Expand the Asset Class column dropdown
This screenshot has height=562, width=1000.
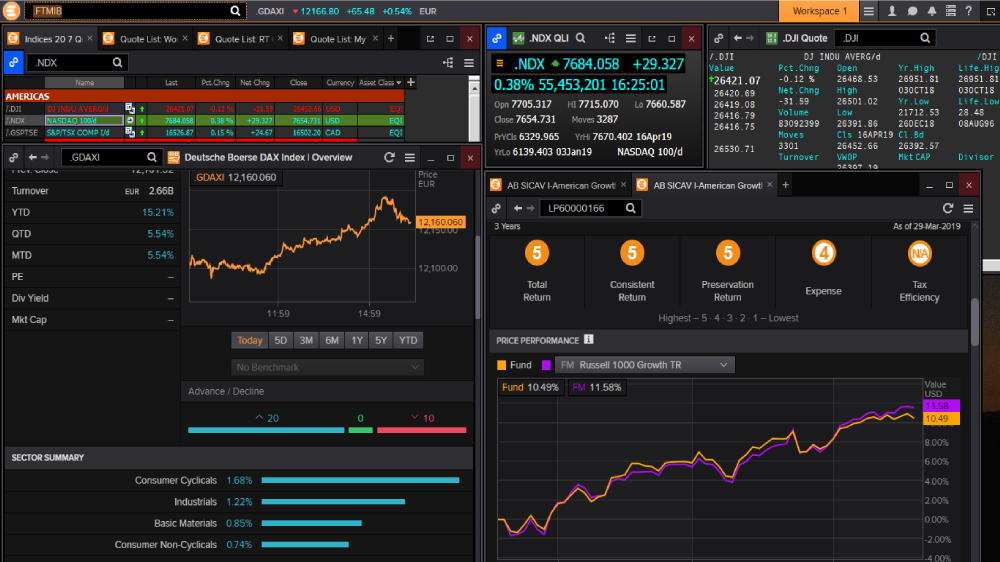pos(399,82)
